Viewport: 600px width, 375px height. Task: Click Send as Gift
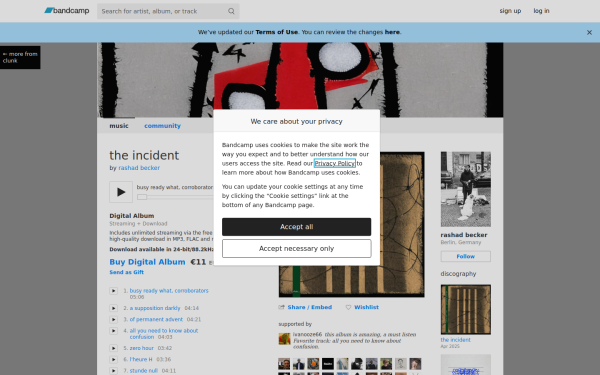point(127,272)
